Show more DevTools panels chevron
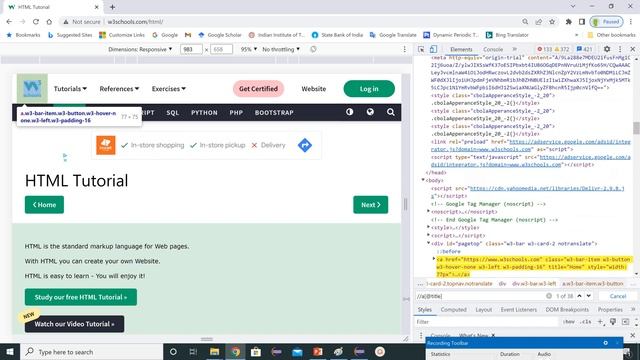 coord(514,49)
